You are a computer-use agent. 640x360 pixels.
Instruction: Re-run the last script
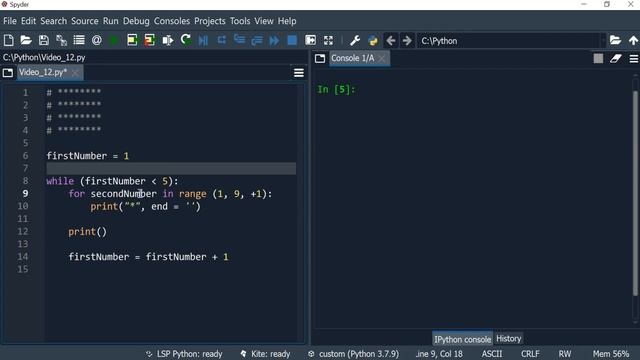[186, 40]
